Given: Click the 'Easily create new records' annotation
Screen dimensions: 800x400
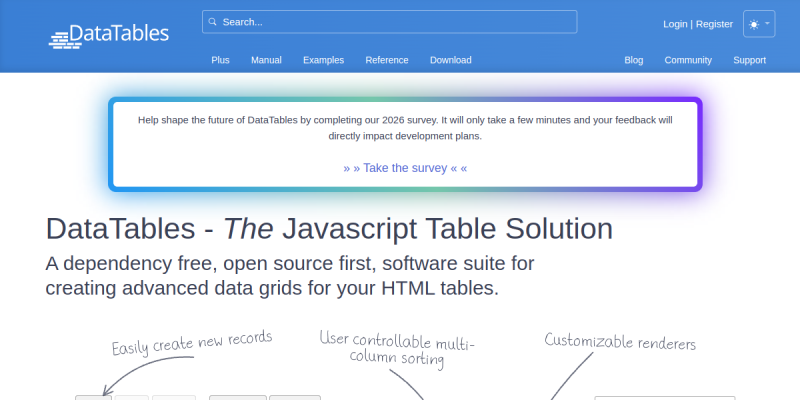Looking at the screenshot, I should [192, 342].
